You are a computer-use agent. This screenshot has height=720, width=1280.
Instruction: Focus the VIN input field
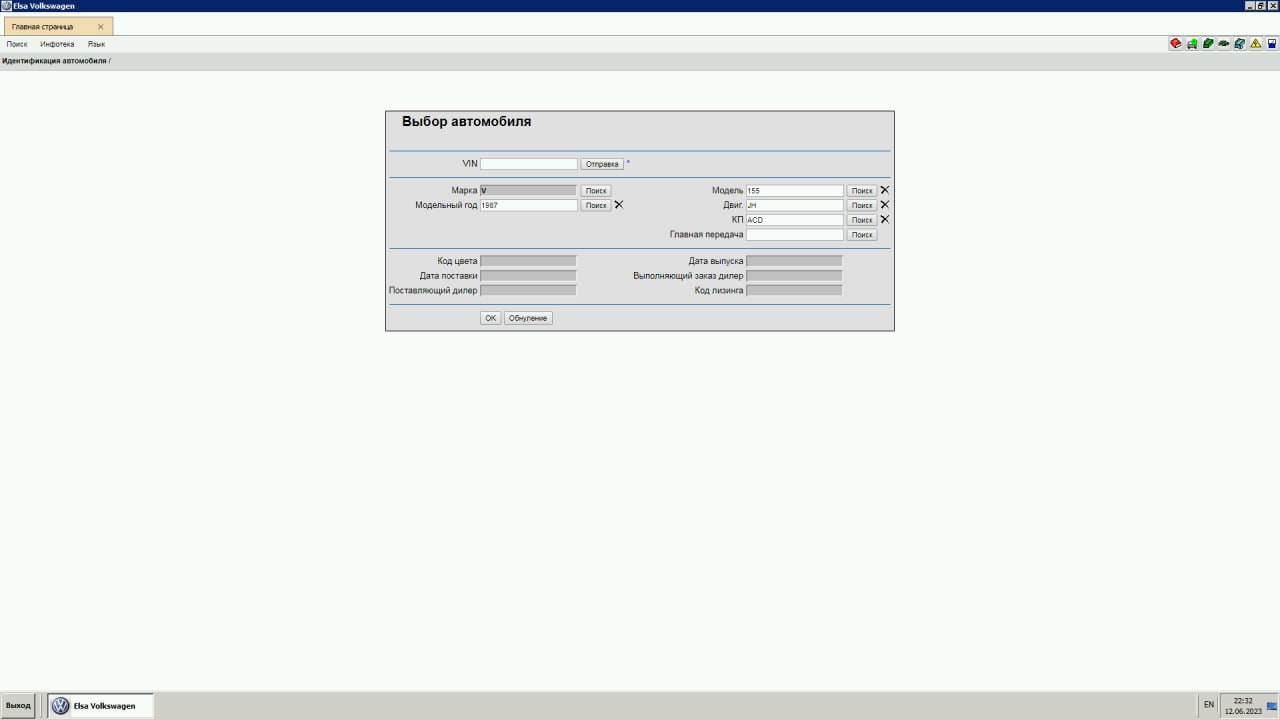pos(529,164)
